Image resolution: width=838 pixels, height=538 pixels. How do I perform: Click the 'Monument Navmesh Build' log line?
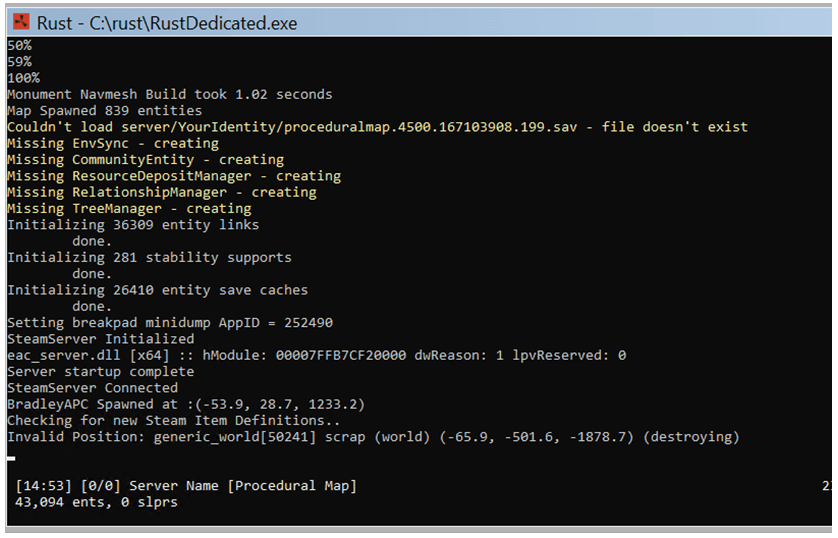(169, 94)
